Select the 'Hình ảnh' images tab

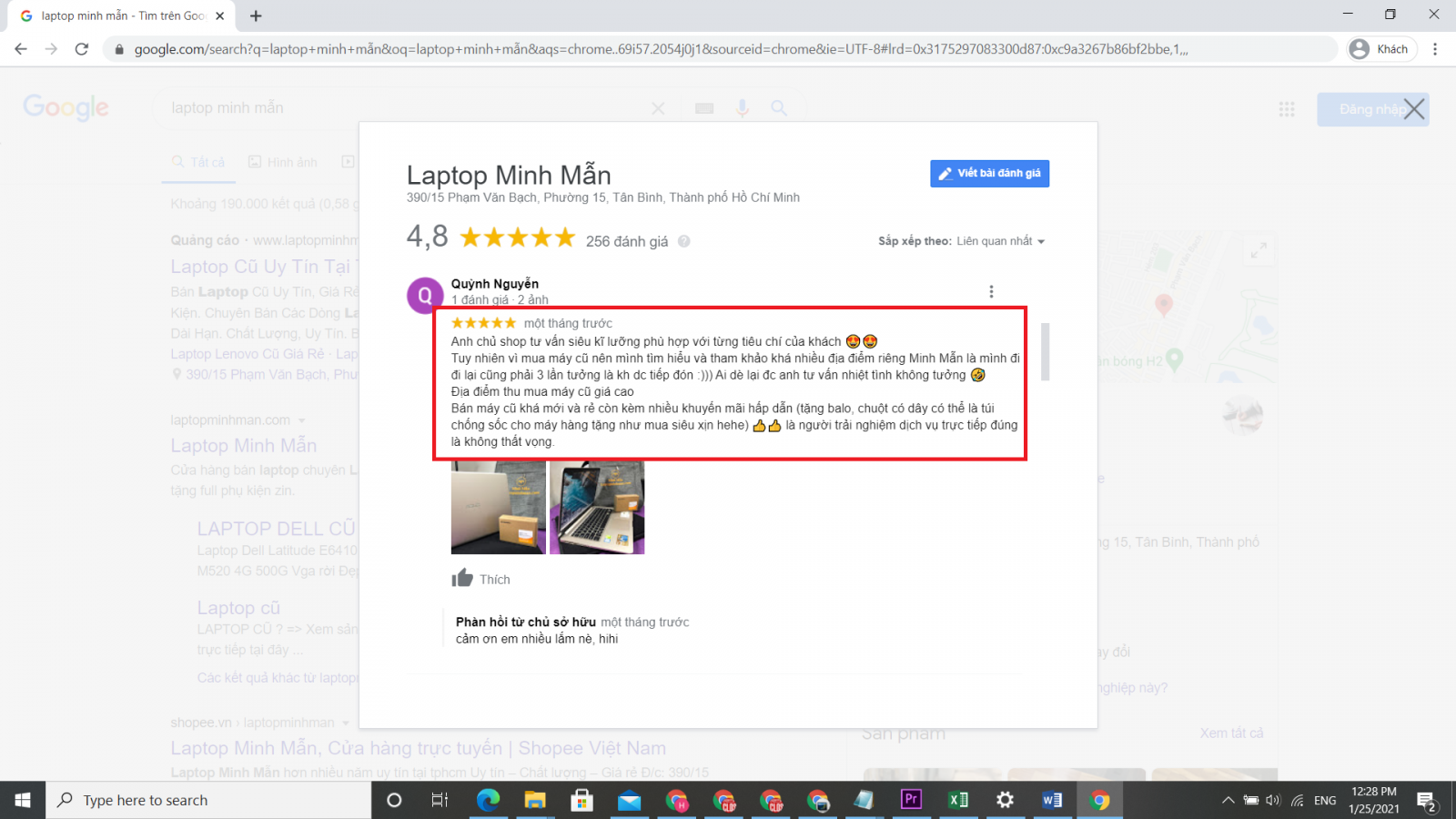pyautogui.click(x=283, y=162)
